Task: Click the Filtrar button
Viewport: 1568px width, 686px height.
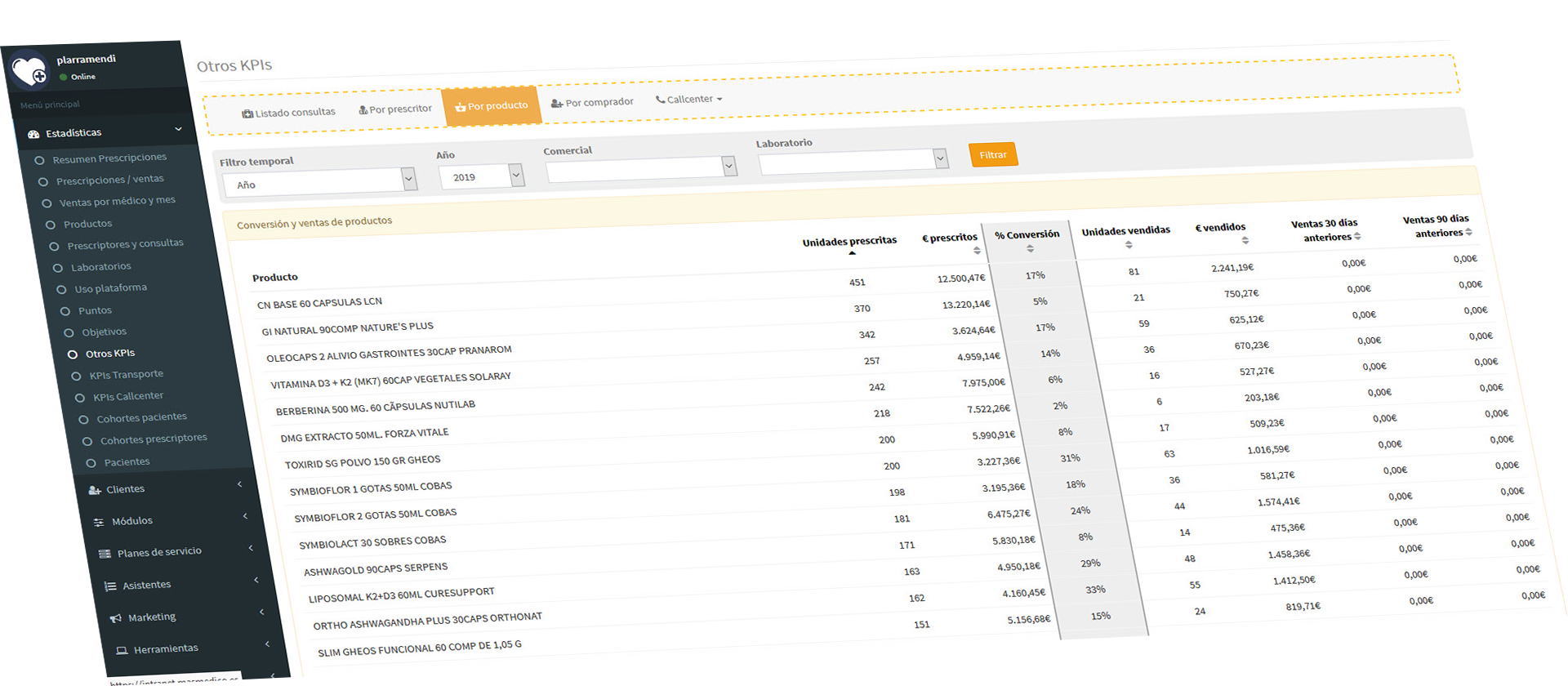Action: (x=993, y=154)
